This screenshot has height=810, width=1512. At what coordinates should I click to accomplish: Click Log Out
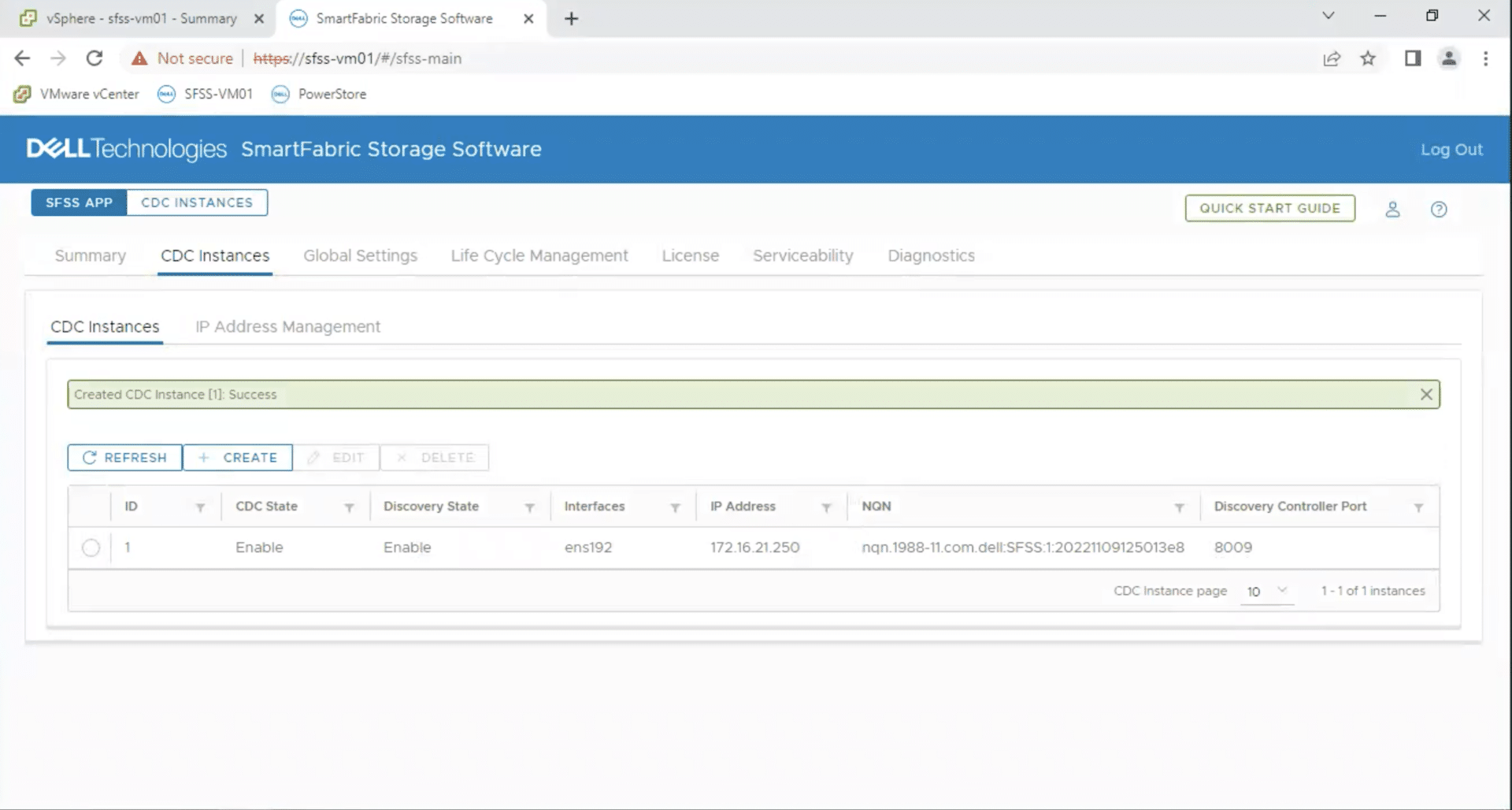1451,150
